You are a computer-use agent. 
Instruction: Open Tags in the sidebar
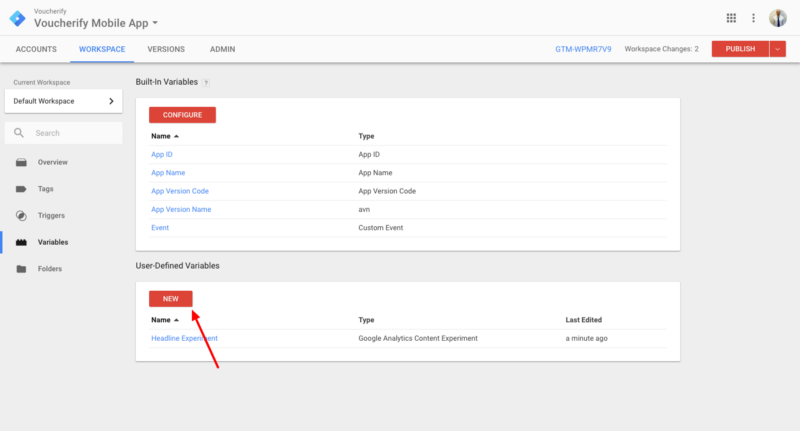(x=45, y=189)
